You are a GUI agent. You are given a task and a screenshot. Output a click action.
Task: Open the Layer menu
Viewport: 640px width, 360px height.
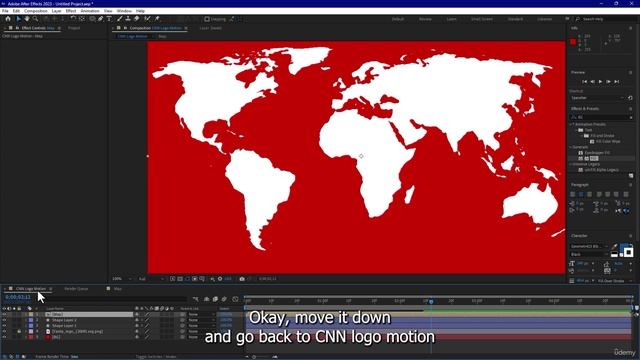[56, 11]
